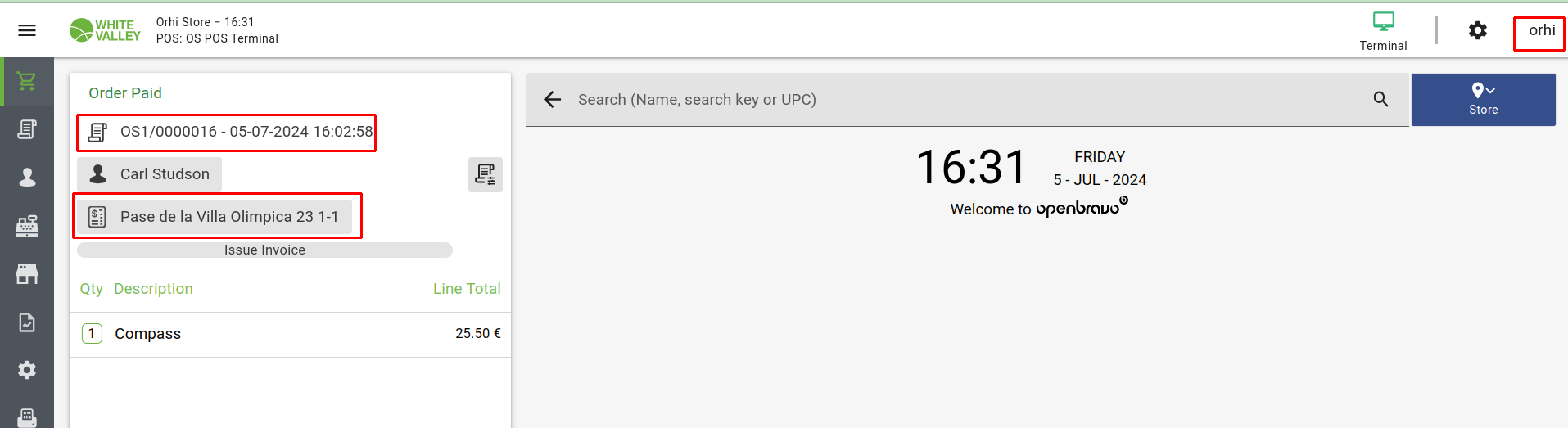Select the Compass order line
The width and height of the screenshot is (1568, 428).
(x=290, y=334)
